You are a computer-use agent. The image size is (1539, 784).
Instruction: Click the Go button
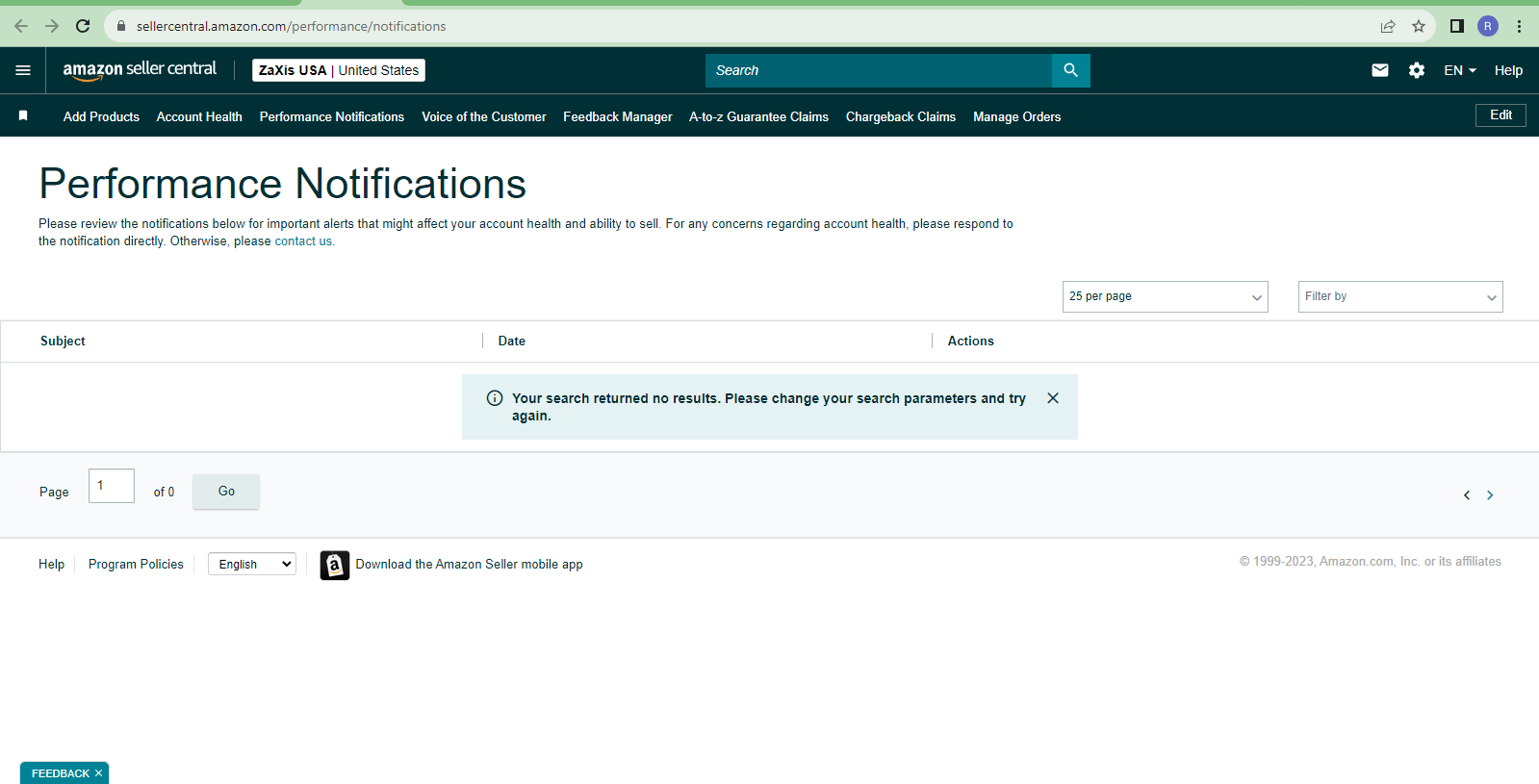pyautogui.click(x=226, y=492)
